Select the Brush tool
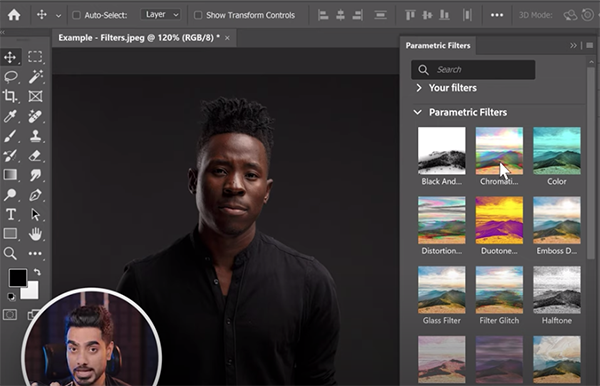 click(x=10, y=136)
